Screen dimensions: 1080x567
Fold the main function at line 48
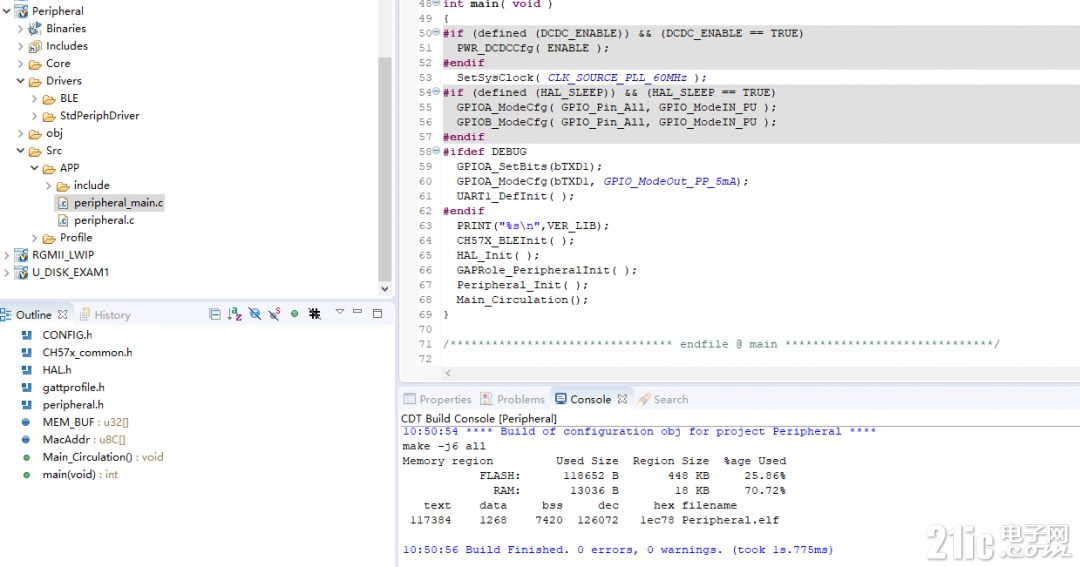(x=436, y=3)
